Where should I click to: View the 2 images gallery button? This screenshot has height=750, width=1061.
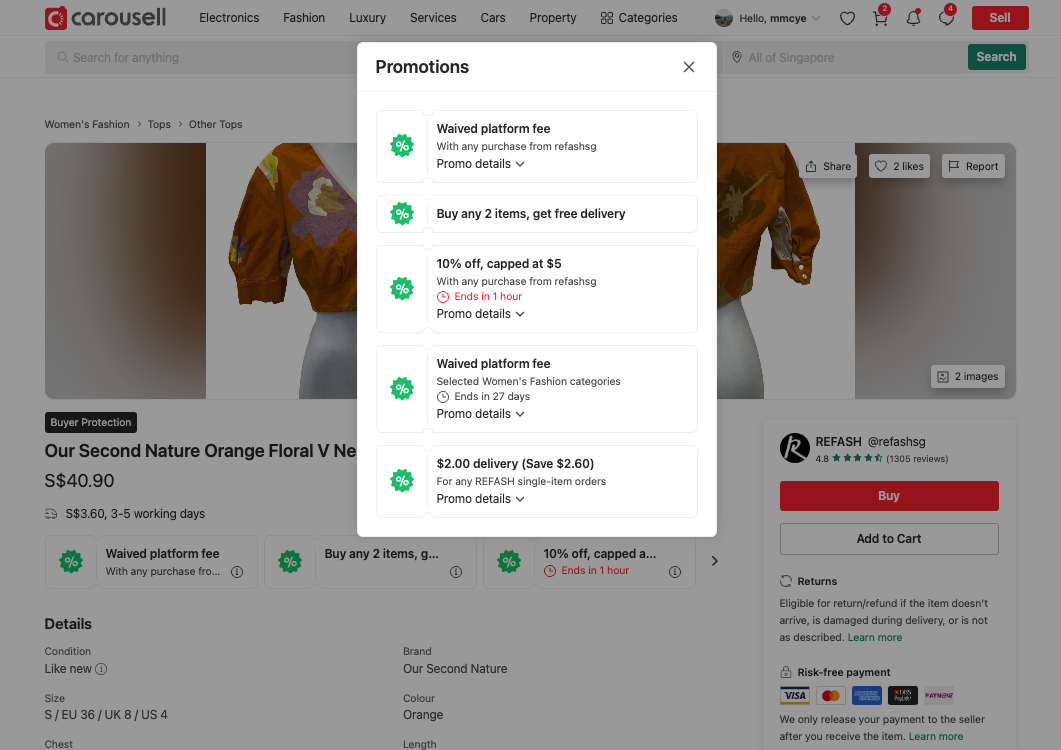point(968,376)
